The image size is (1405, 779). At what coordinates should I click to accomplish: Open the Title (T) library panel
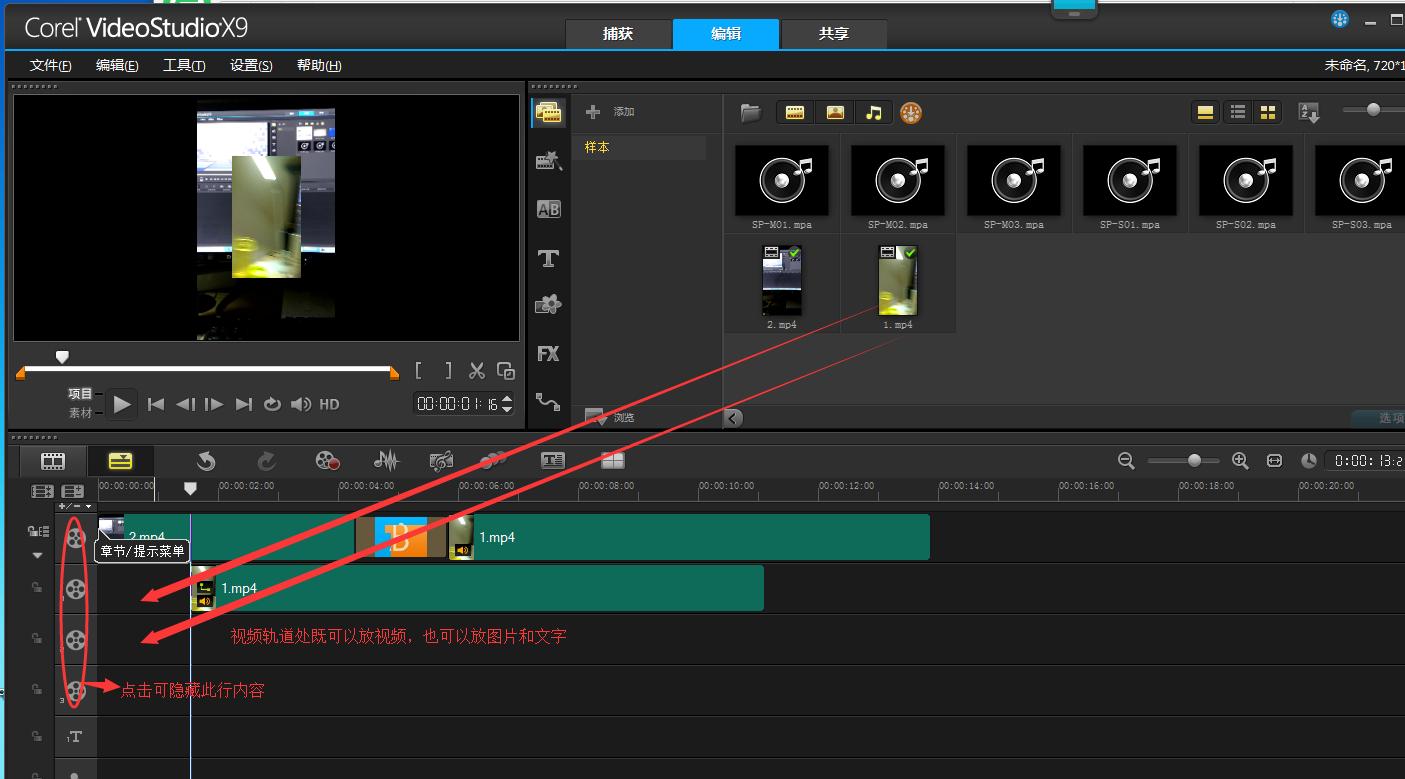(x=547, y=259)
